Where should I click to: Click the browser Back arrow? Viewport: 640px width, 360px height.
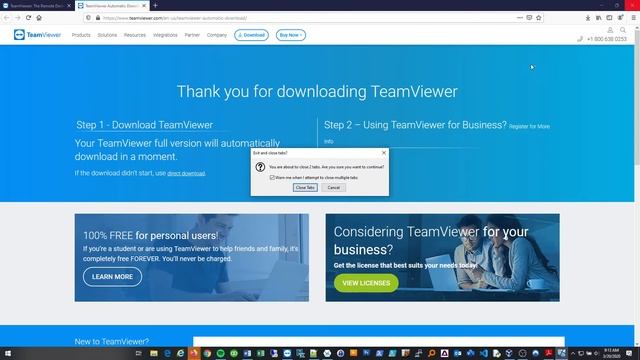(7, 18)
